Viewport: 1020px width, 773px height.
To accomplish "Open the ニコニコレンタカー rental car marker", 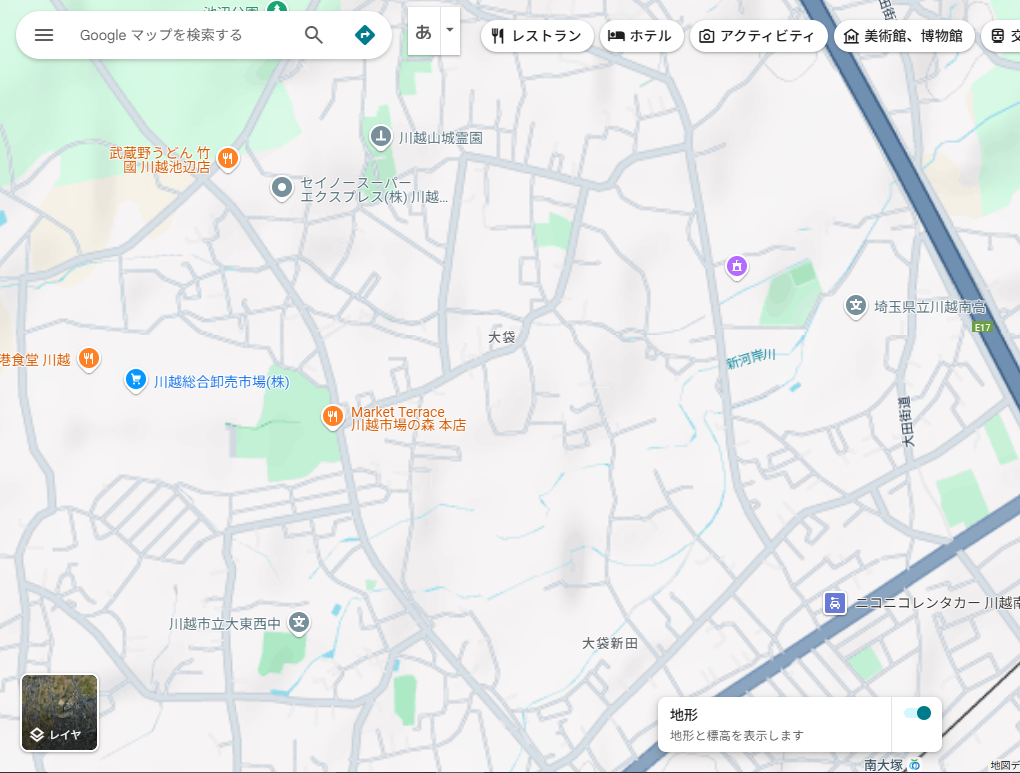I will pos(835,603).
